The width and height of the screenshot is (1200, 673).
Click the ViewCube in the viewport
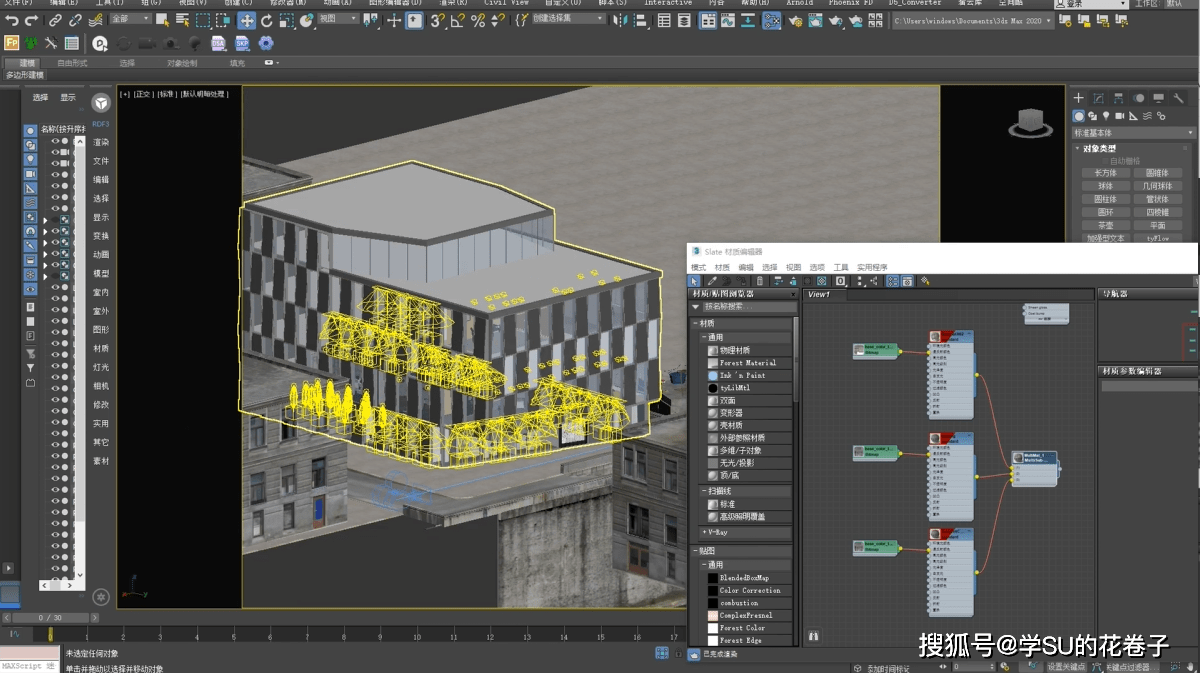[1029, 123]
